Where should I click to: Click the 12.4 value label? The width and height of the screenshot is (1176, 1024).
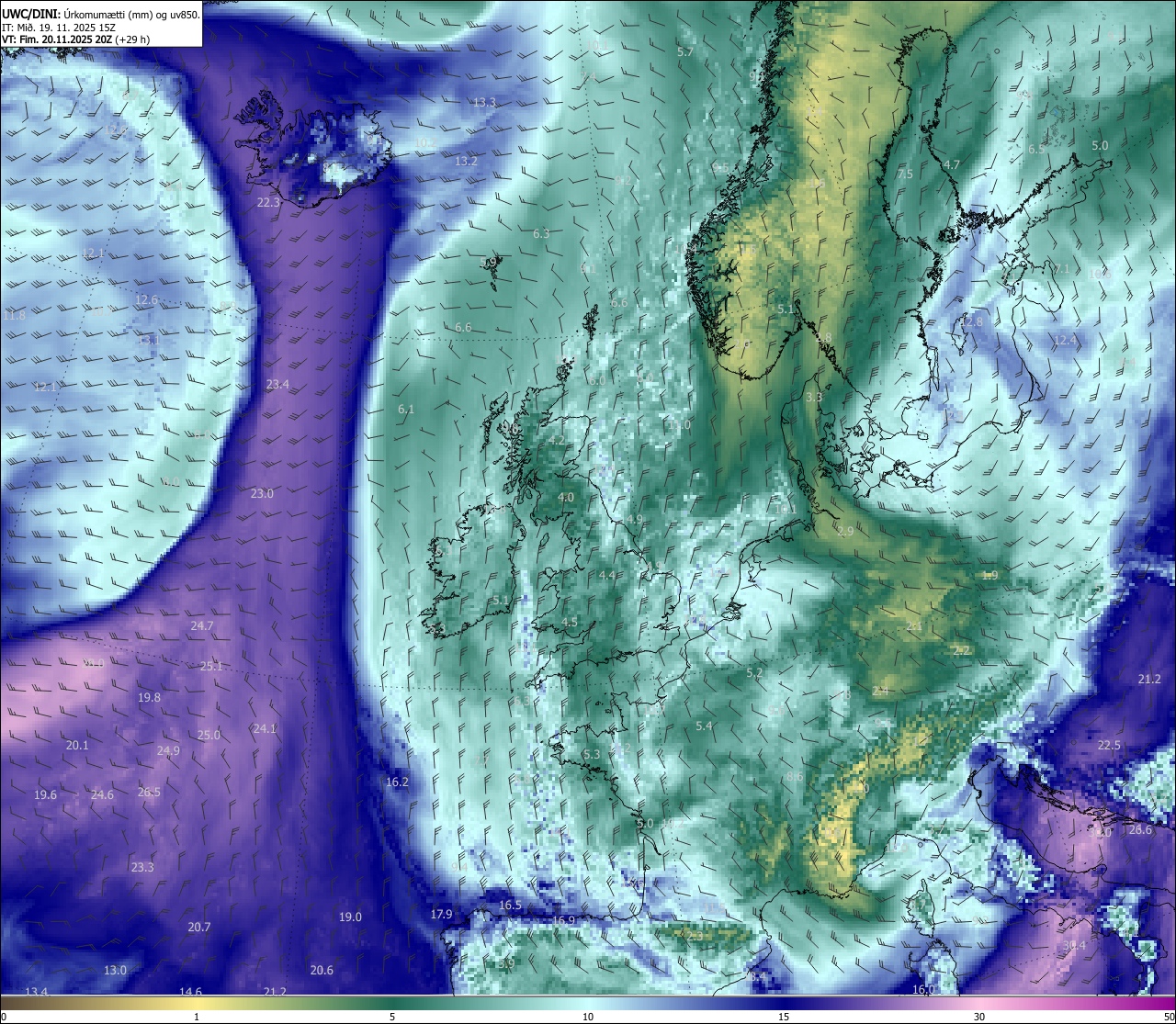[1064, 341]
